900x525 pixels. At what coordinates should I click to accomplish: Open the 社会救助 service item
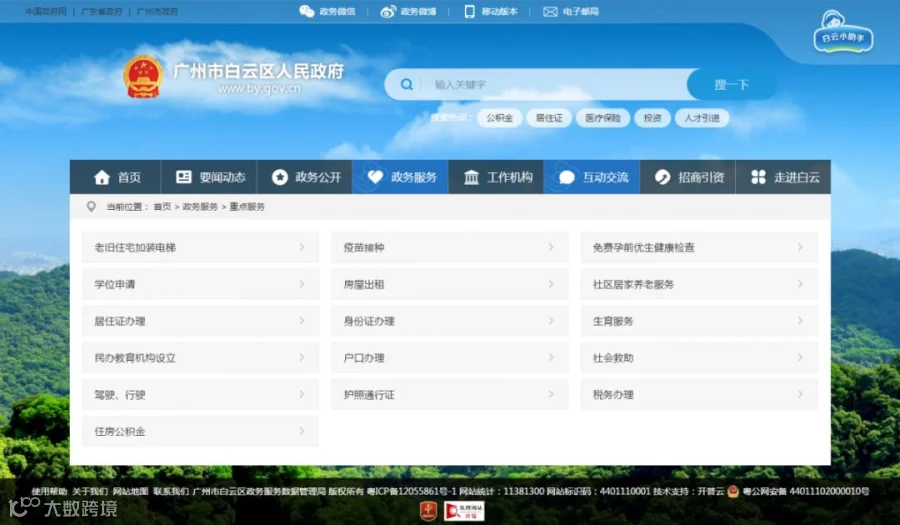coord(699,357)
